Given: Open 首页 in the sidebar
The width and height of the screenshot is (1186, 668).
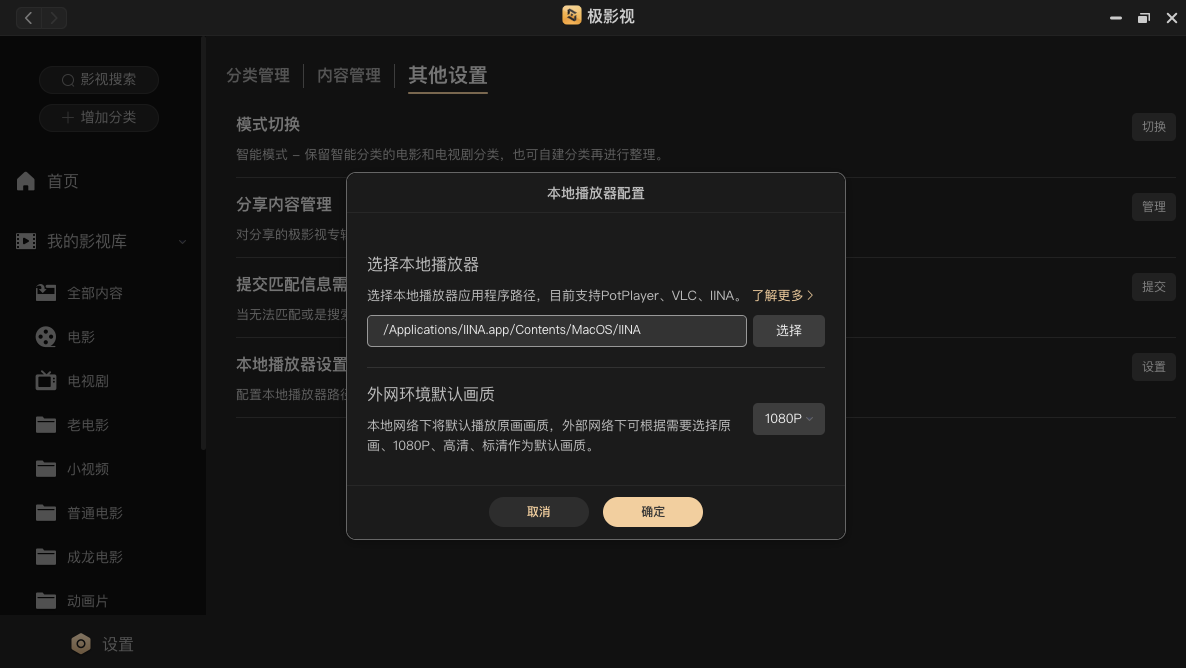Looking at the screenshot, I should [64, 181].
